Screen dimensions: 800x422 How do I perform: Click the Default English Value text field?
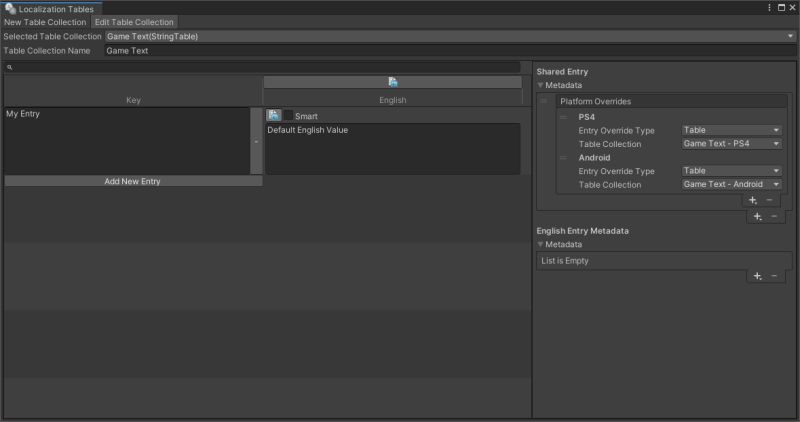[x=393, y=148]
